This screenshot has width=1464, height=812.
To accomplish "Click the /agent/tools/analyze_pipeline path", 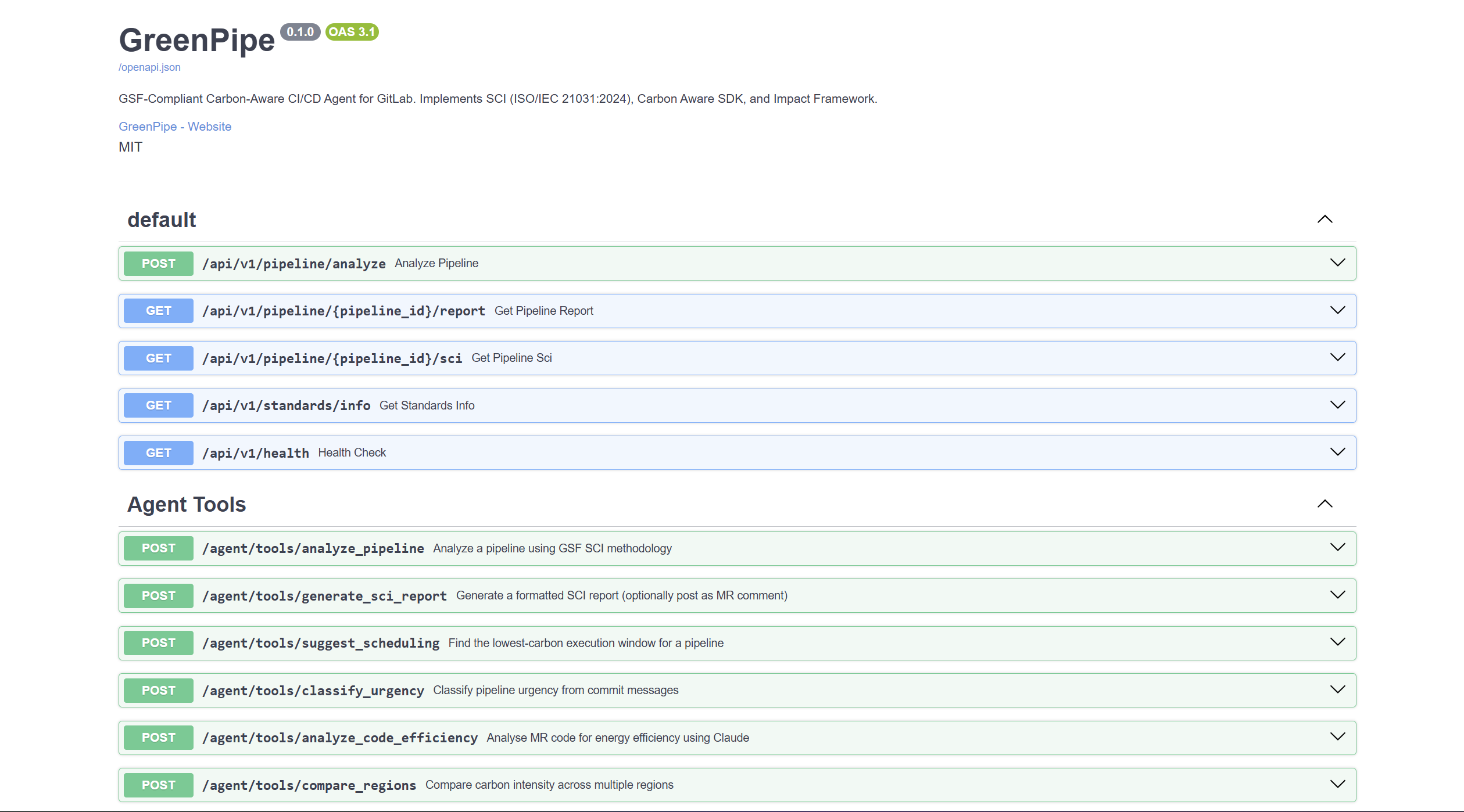I will coord(313,549).
